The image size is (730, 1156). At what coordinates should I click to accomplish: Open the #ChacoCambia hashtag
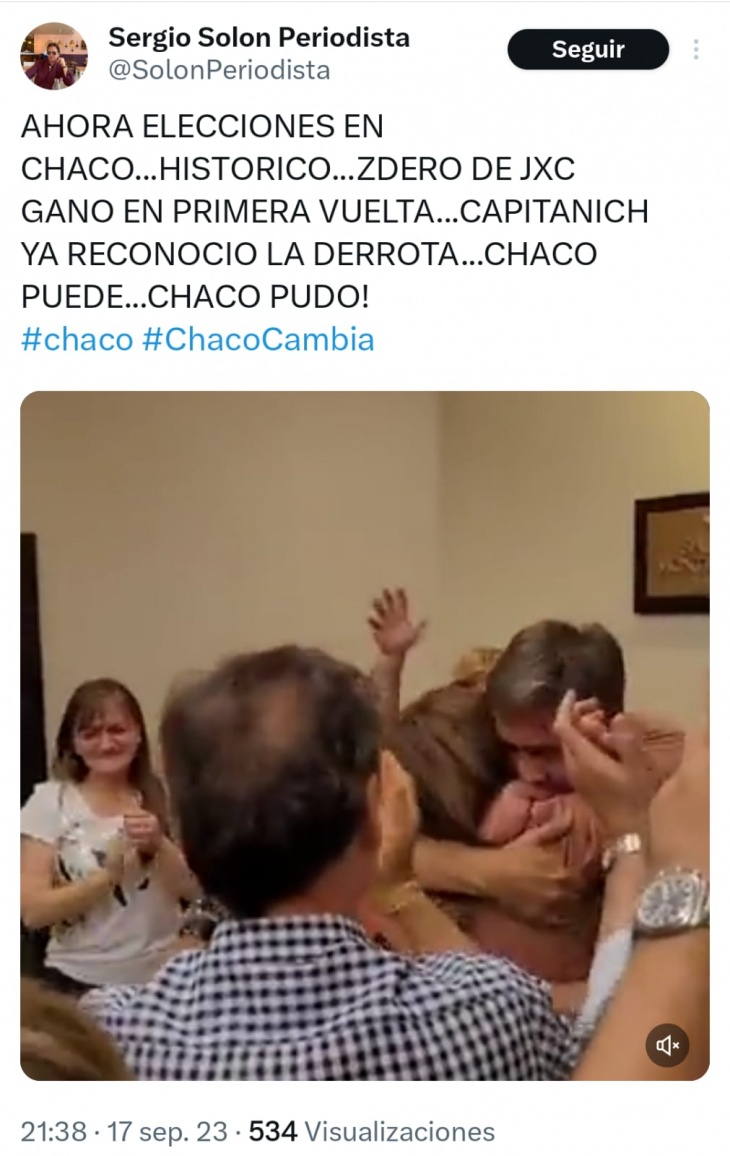tap(258, 340)
